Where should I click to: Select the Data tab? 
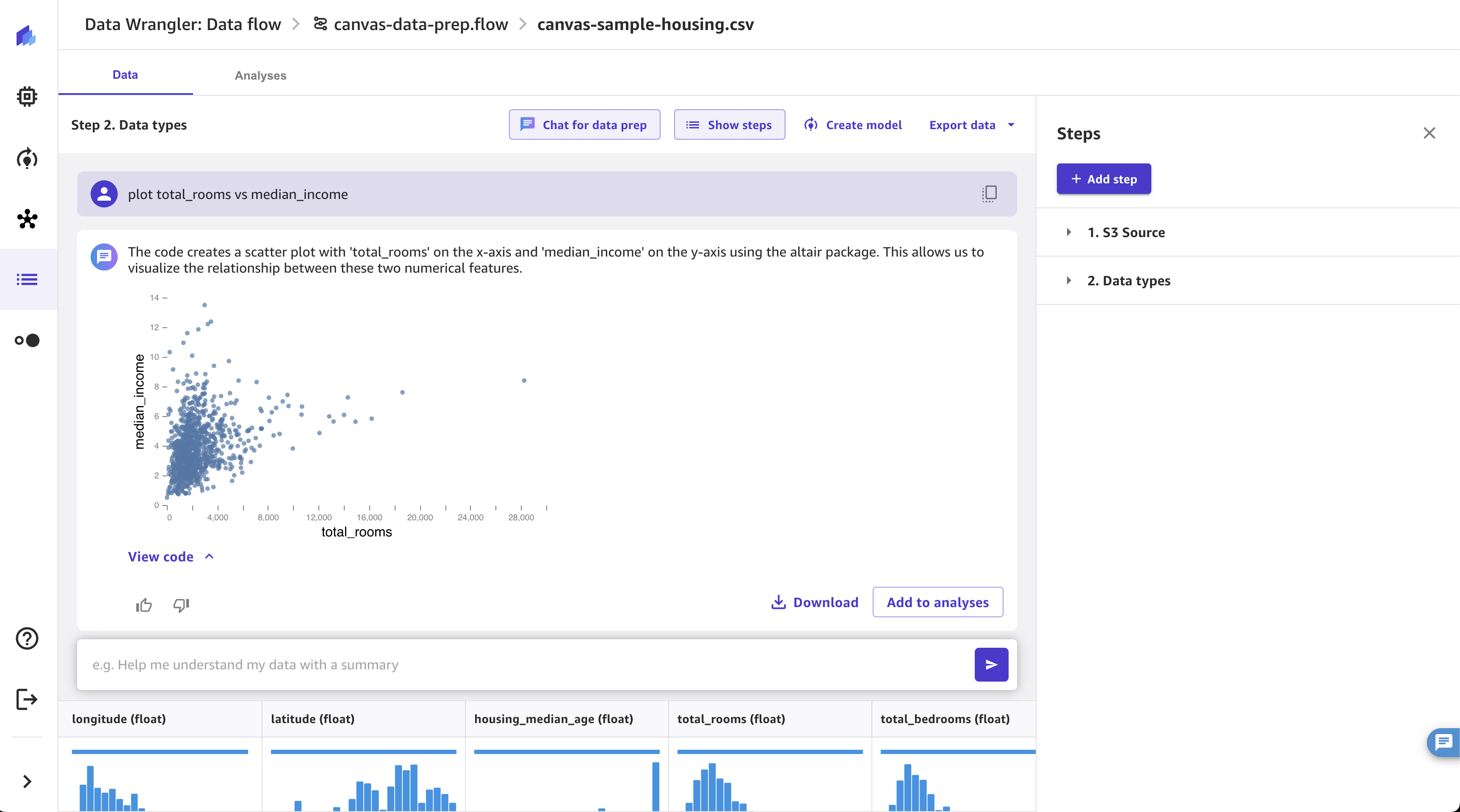124,74
